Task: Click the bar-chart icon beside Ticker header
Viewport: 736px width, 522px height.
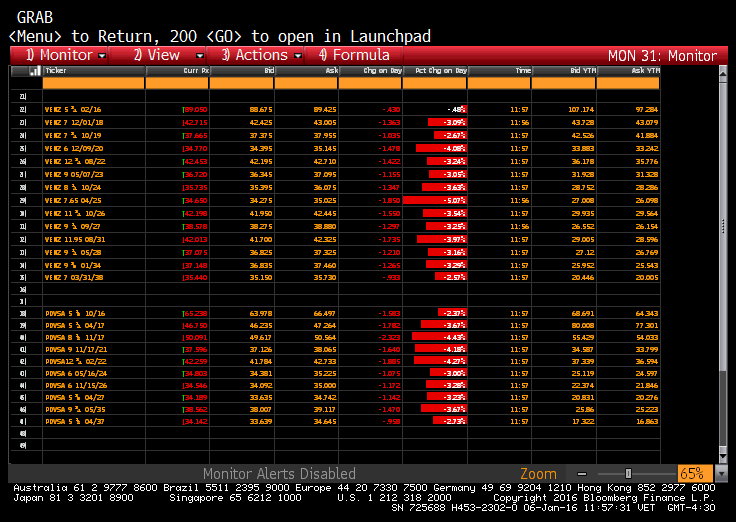Action: (34, 71)
